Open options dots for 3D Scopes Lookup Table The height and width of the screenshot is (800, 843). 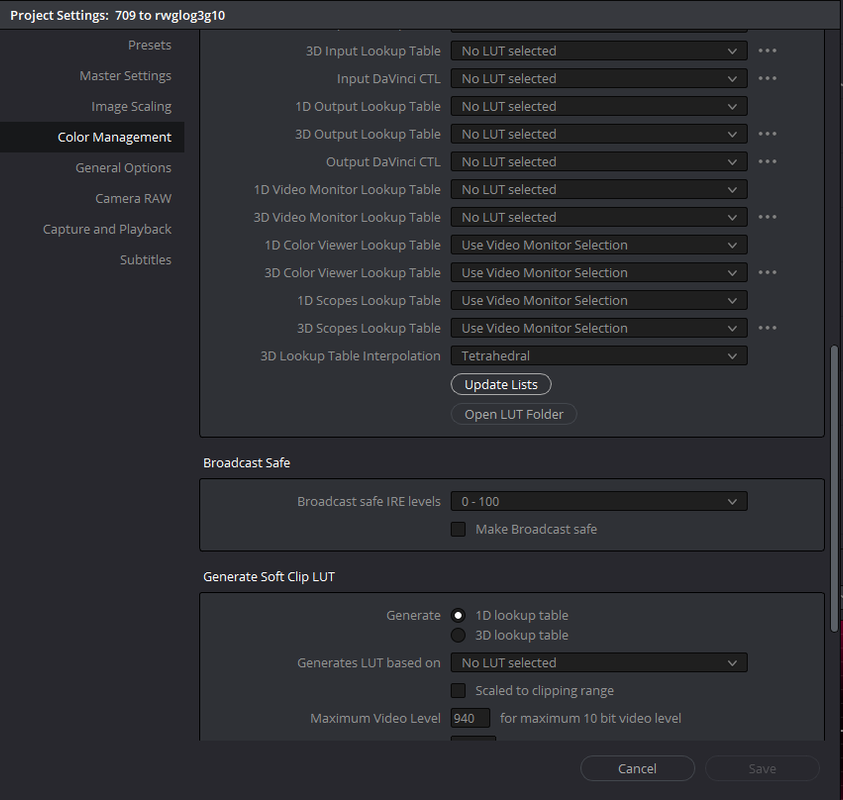pos(767,328)
